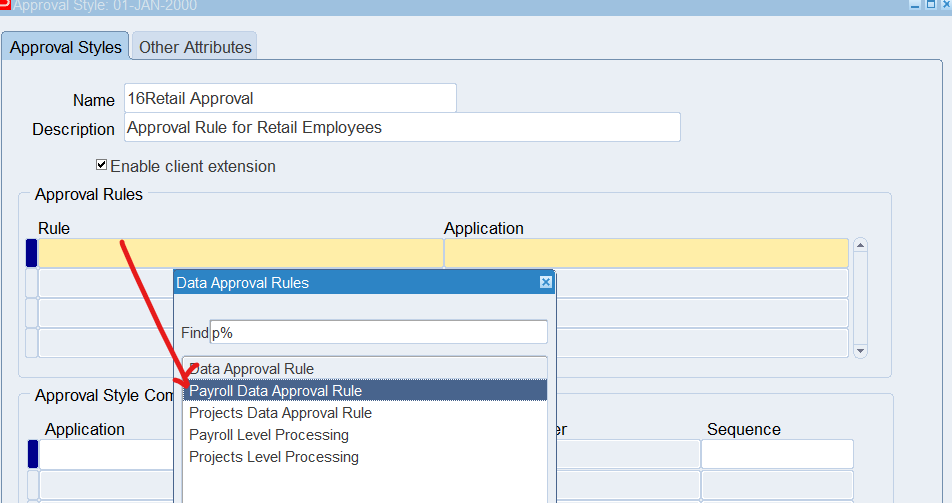
Task: Open the Other Attributes tab
Action: click(195, 47)
